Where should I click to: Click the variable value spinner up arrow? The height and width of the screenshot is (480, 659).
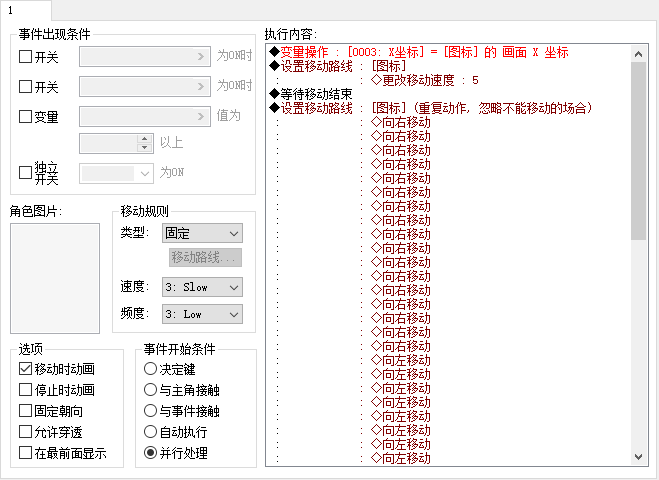point(145,139)
